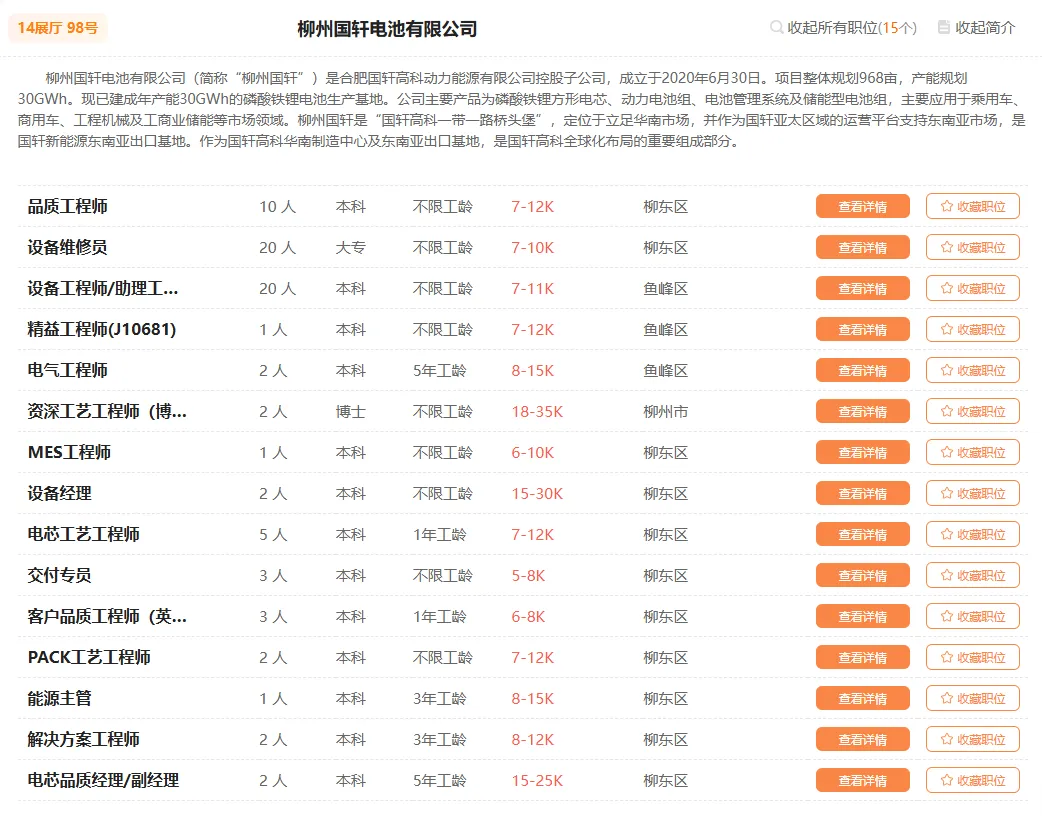Open the 客户品质工程师 job title
Screen dimensions: 1042x816
pyautogui.click(x=107, y=617)
